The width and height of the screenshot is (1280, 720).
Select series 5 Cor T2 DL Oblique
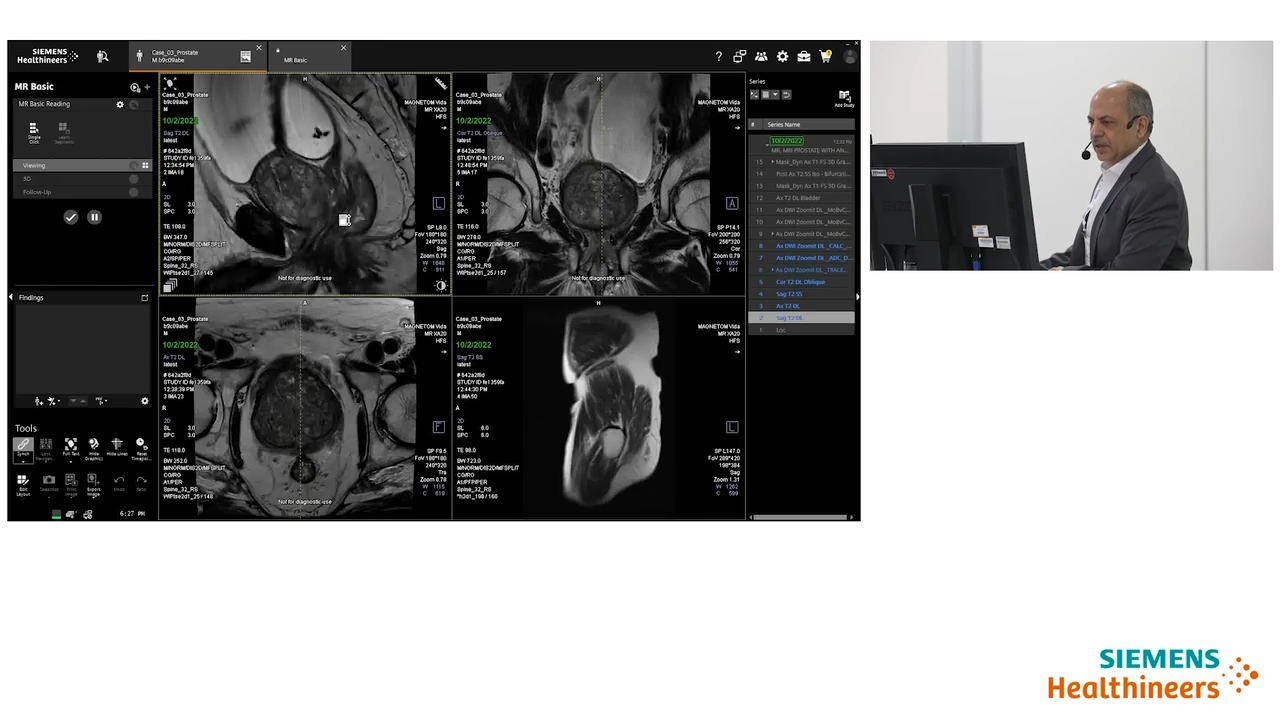802,282
